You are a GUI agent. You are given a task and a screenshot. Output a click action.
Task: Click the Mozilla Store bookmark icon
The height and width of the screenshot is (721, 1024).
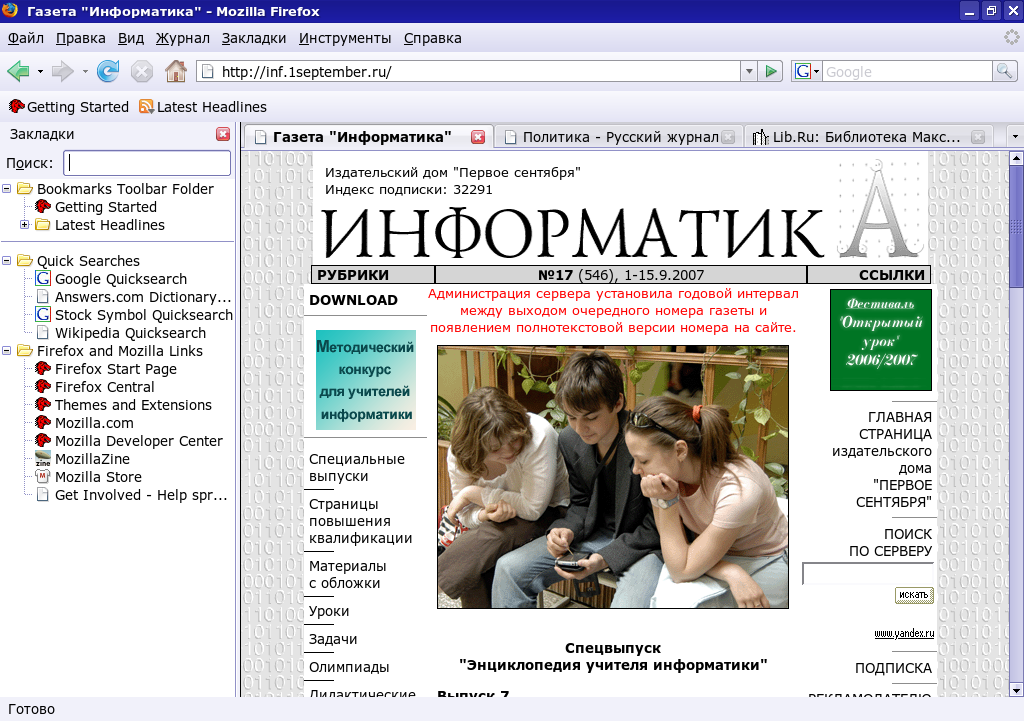click(x=41, y=477)
